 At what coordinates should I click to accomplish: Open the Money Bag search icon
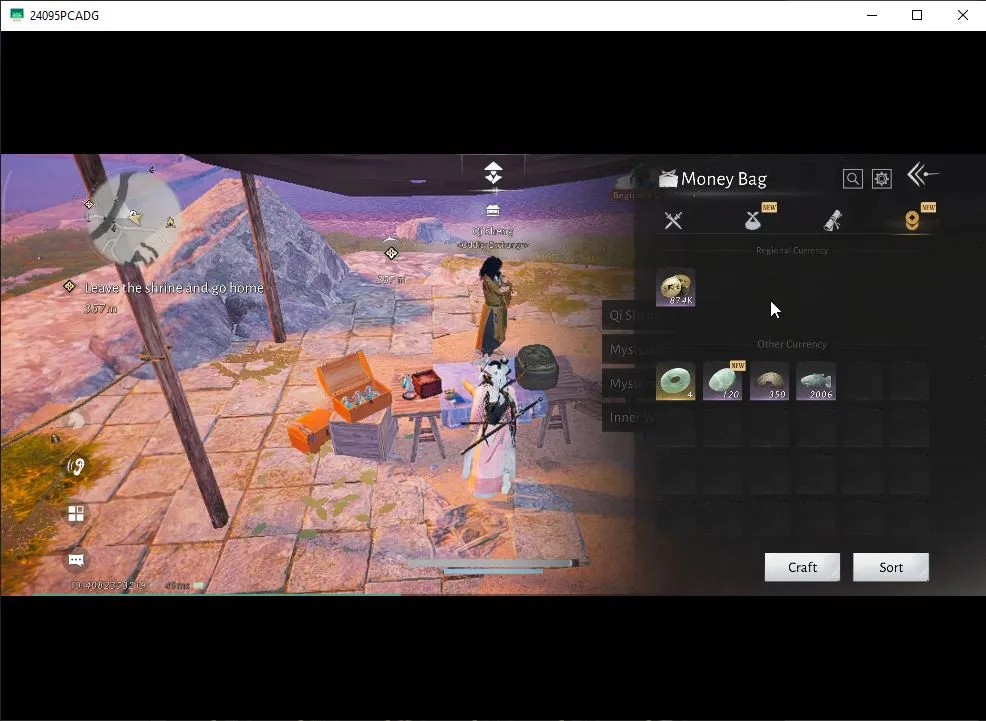click(852, 179)
